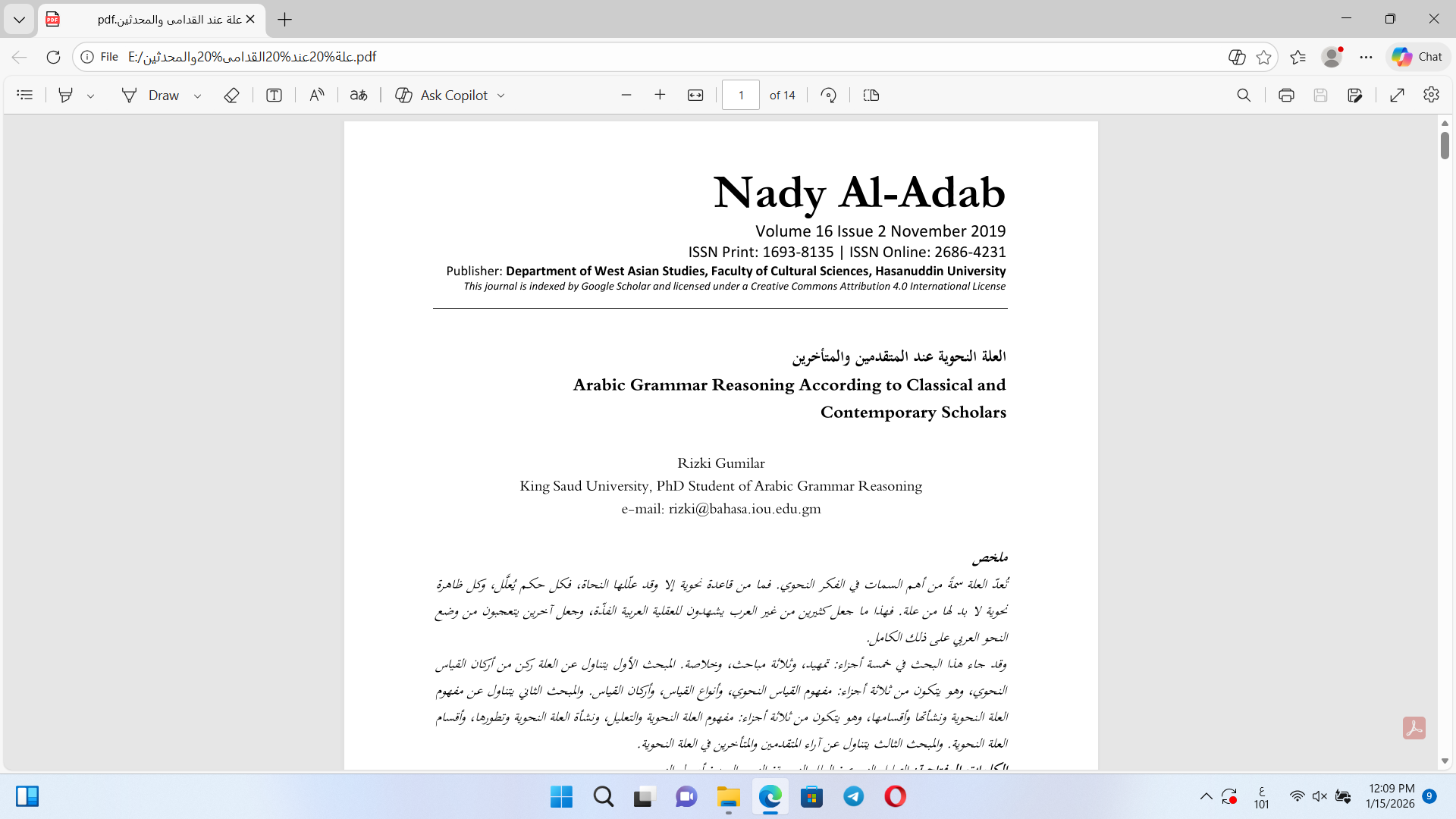Open find in PDF search
Viewport: 1456px width, 819px height.
[1244, 95]
